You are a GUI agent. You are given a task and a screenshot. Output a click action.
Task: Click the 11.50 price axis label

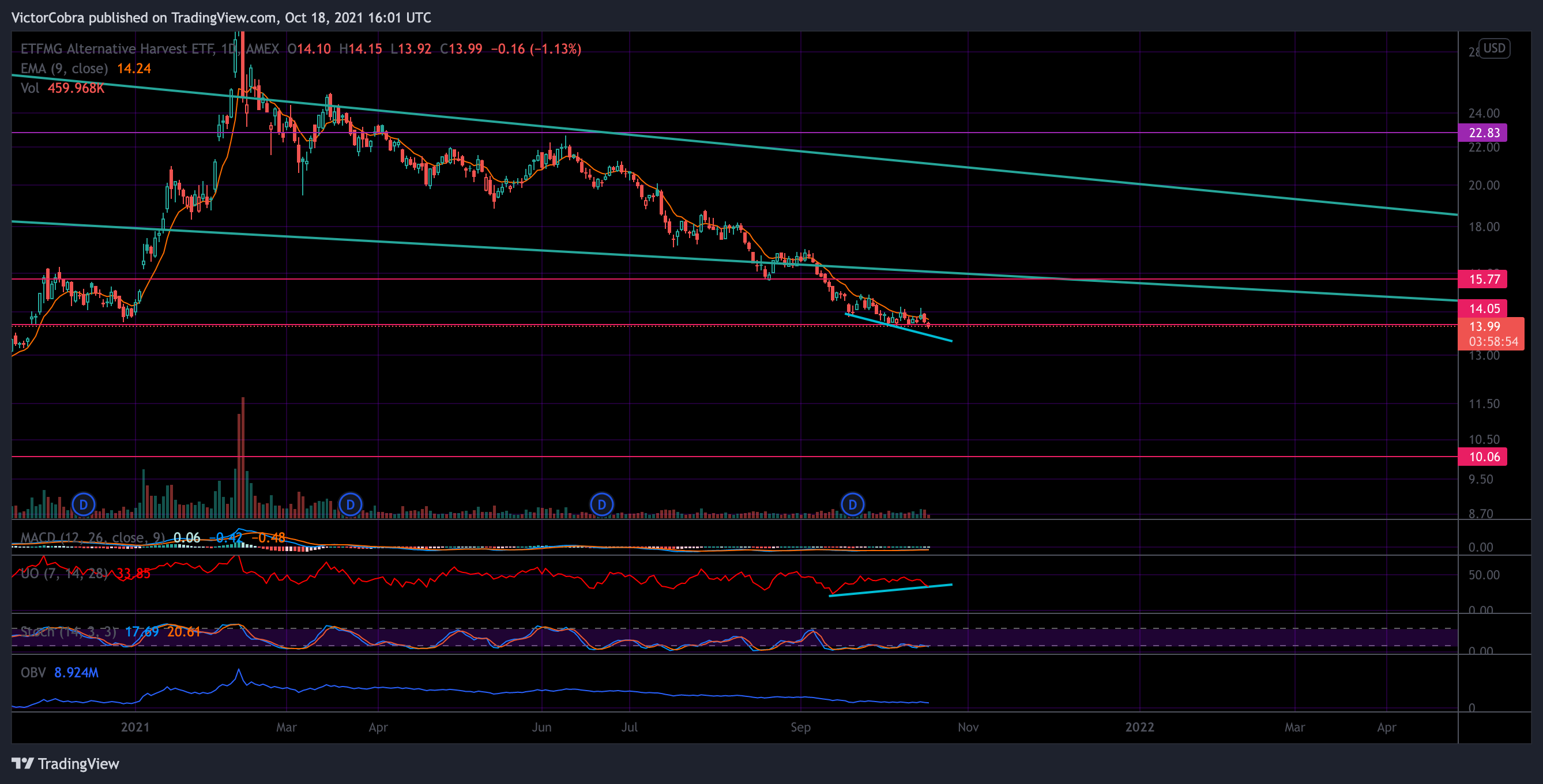click(1484, 404)
